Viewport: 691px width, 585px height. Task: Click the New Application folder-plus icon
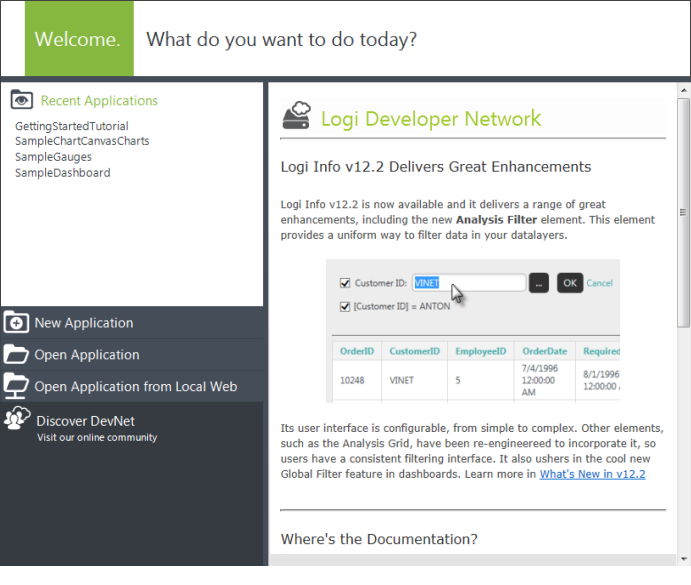point(16,322)
